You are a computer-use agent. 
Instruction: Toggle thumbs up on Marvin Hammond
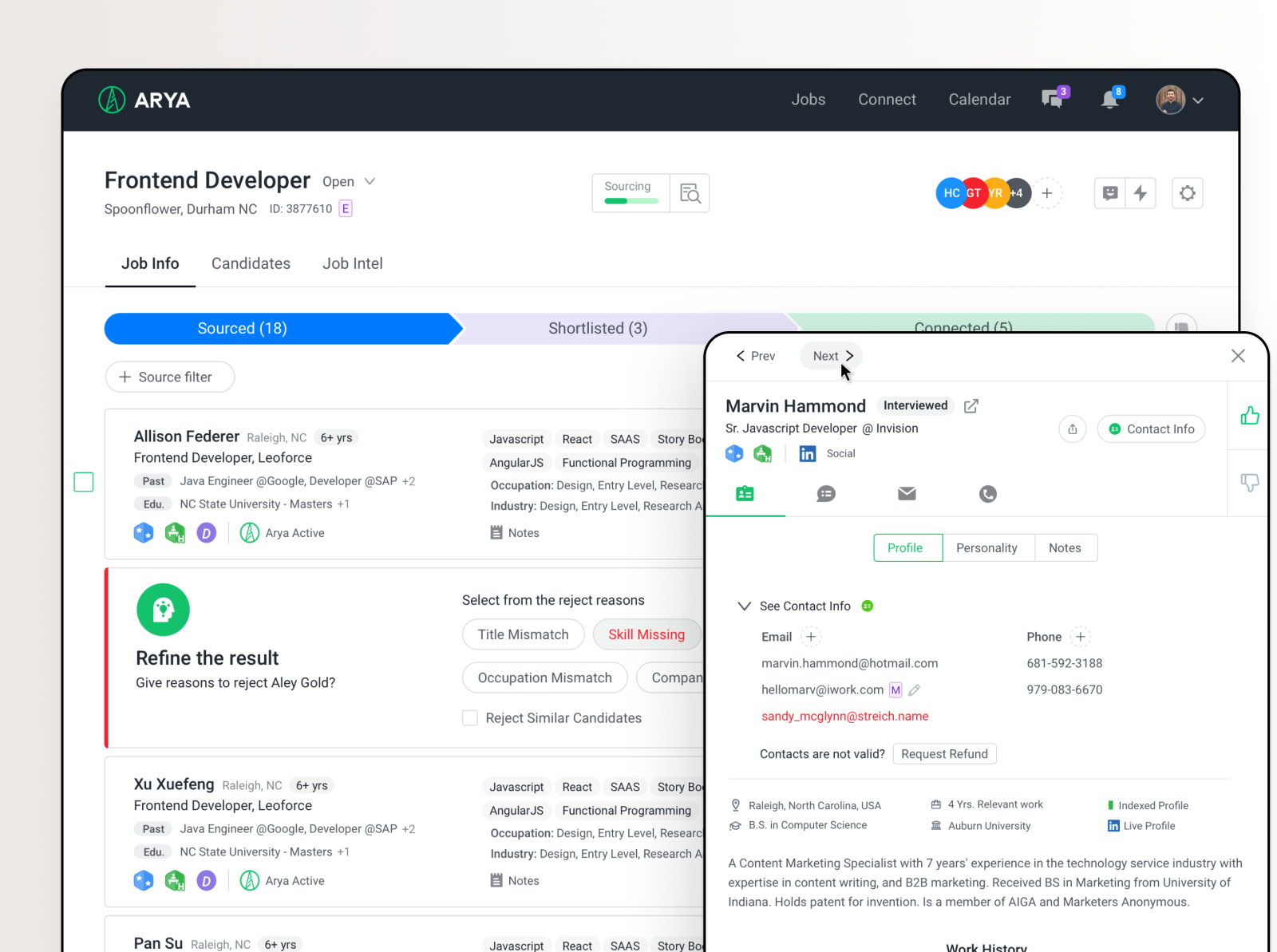click(1250, 415)
